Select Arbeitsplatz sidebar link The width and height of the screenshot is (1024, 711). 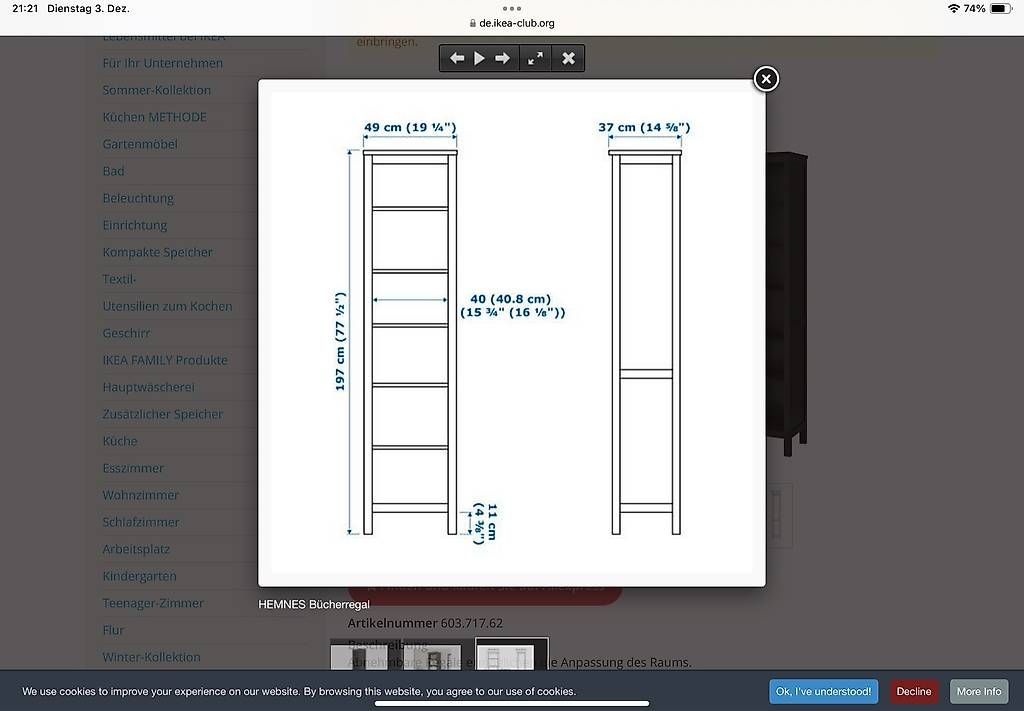pyautogui.click(x=136, y=549)
